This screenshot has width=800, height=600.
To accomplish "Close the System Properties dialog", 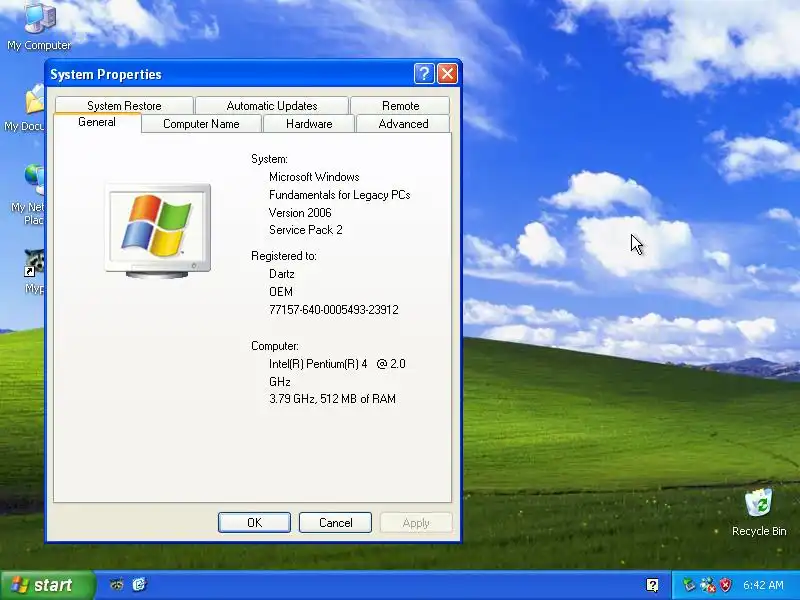I will 447,74.
